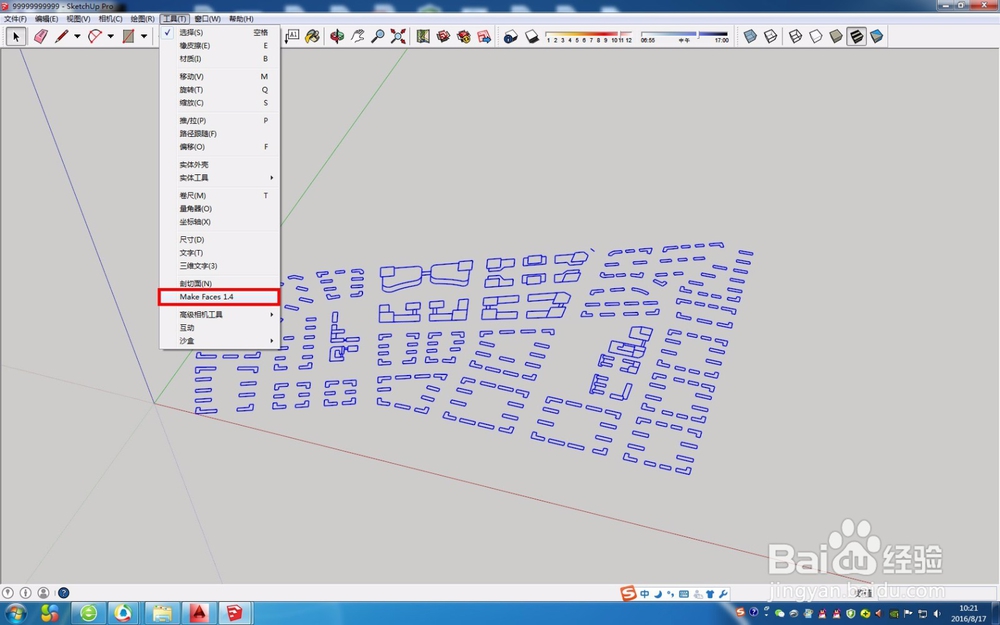Select the arrow Select tool in toolbar
Screen dimensions: 1000x625
pos(16,36)
